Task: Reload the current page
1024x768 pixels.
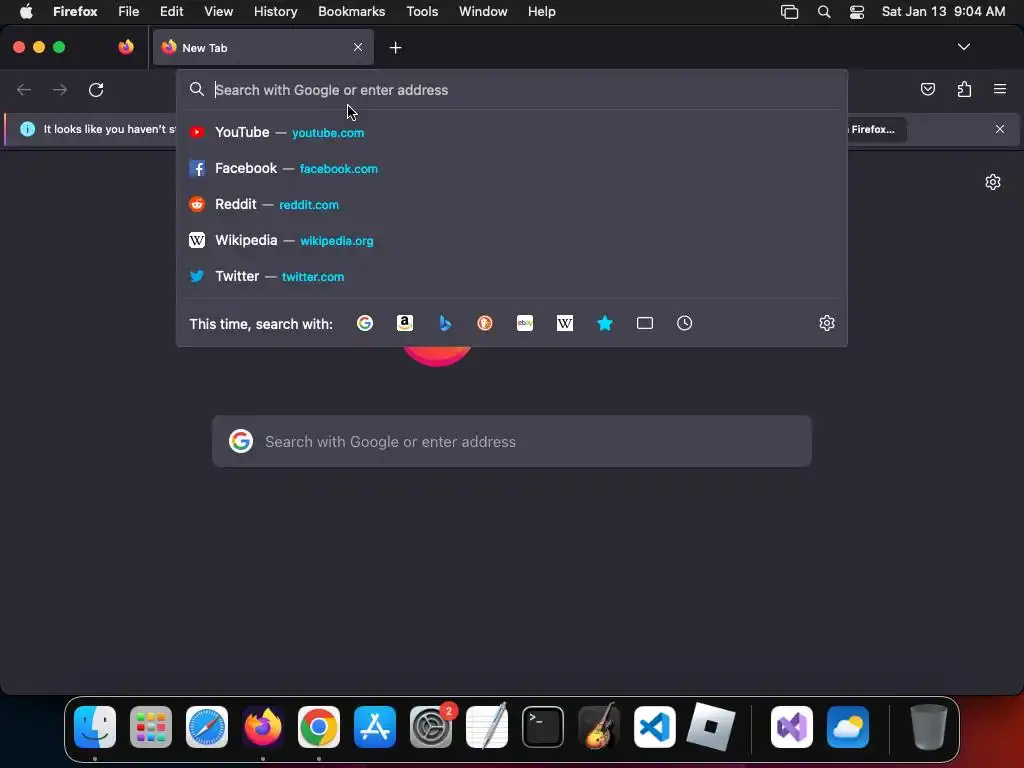Action: tap(96, 89)
